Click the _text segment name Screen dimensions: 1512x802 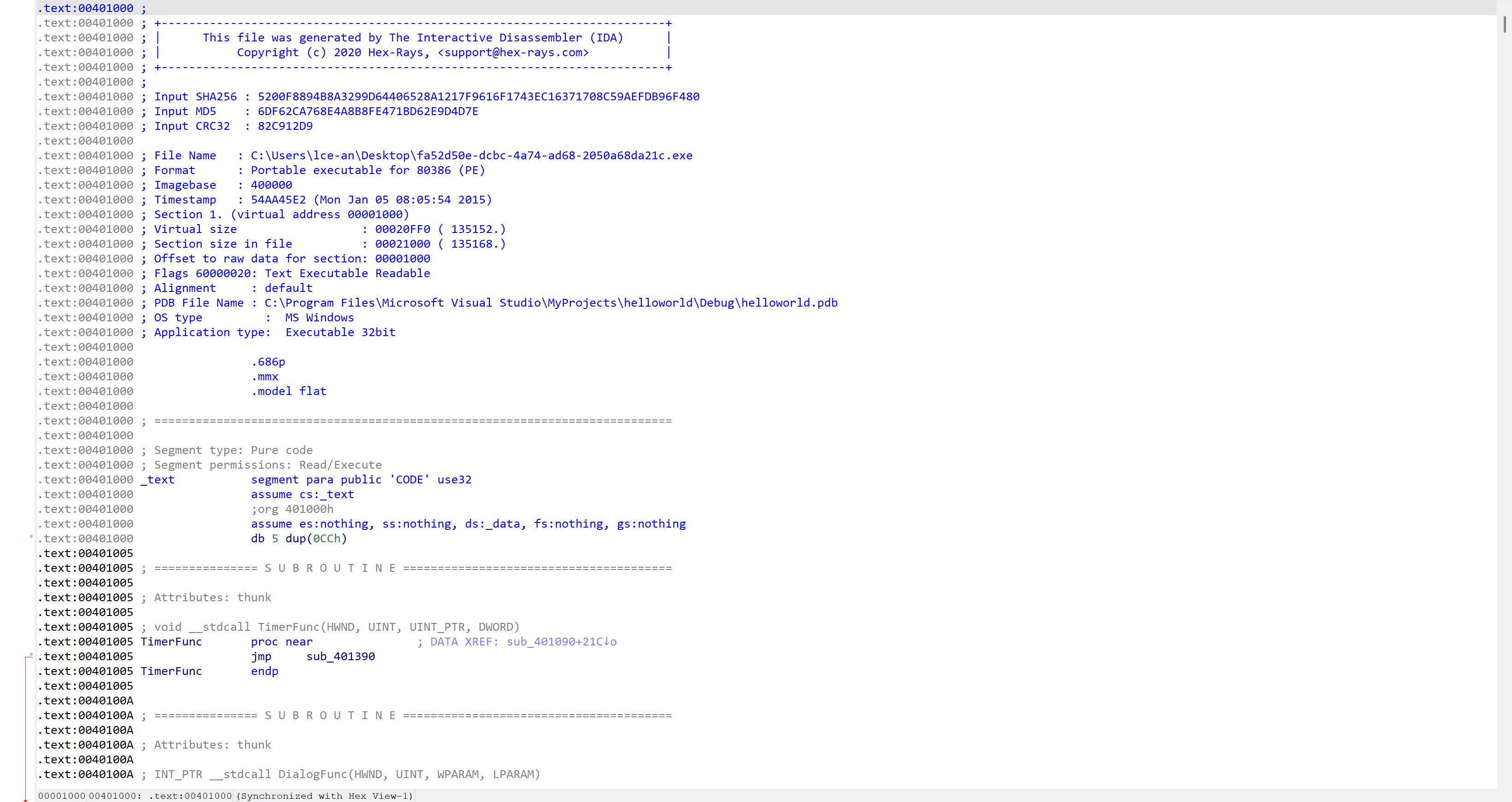158,480
